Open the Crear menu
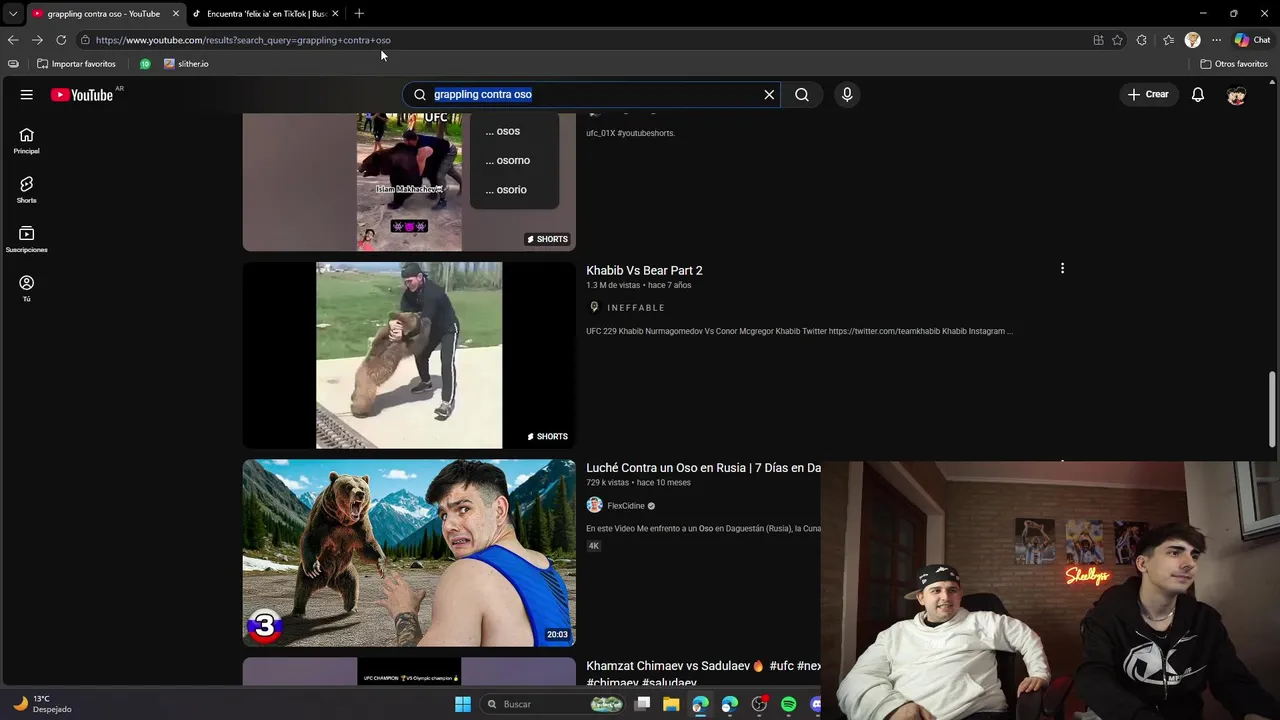 (x=1148, y=95)
